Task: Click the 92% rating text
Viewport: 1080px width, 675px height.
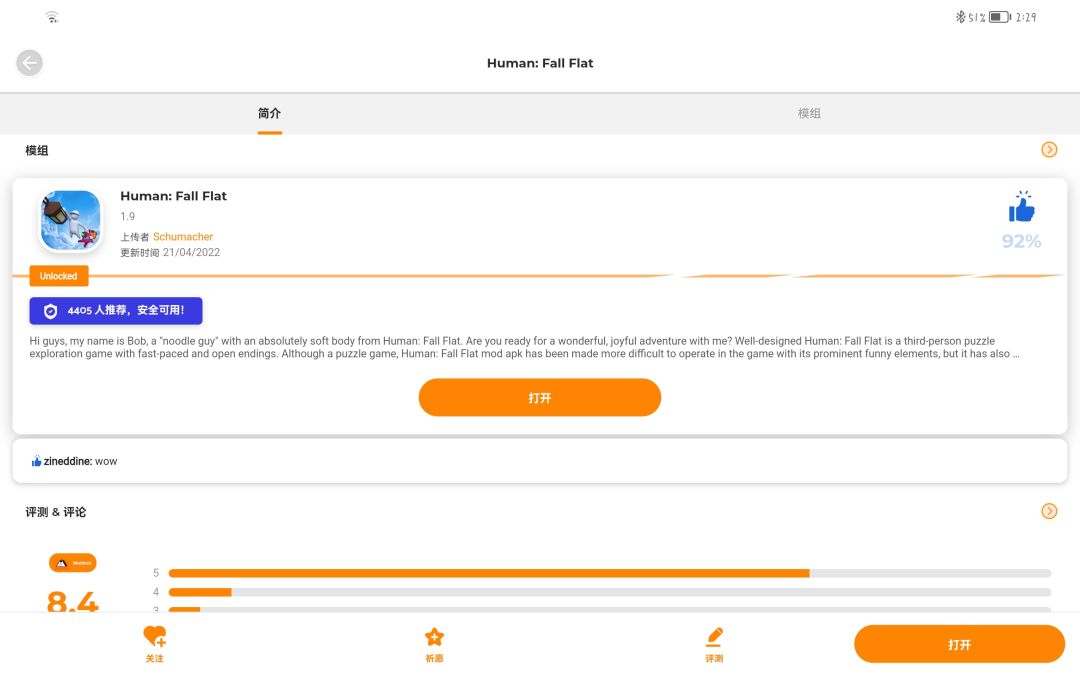Action: point(1021,241)
